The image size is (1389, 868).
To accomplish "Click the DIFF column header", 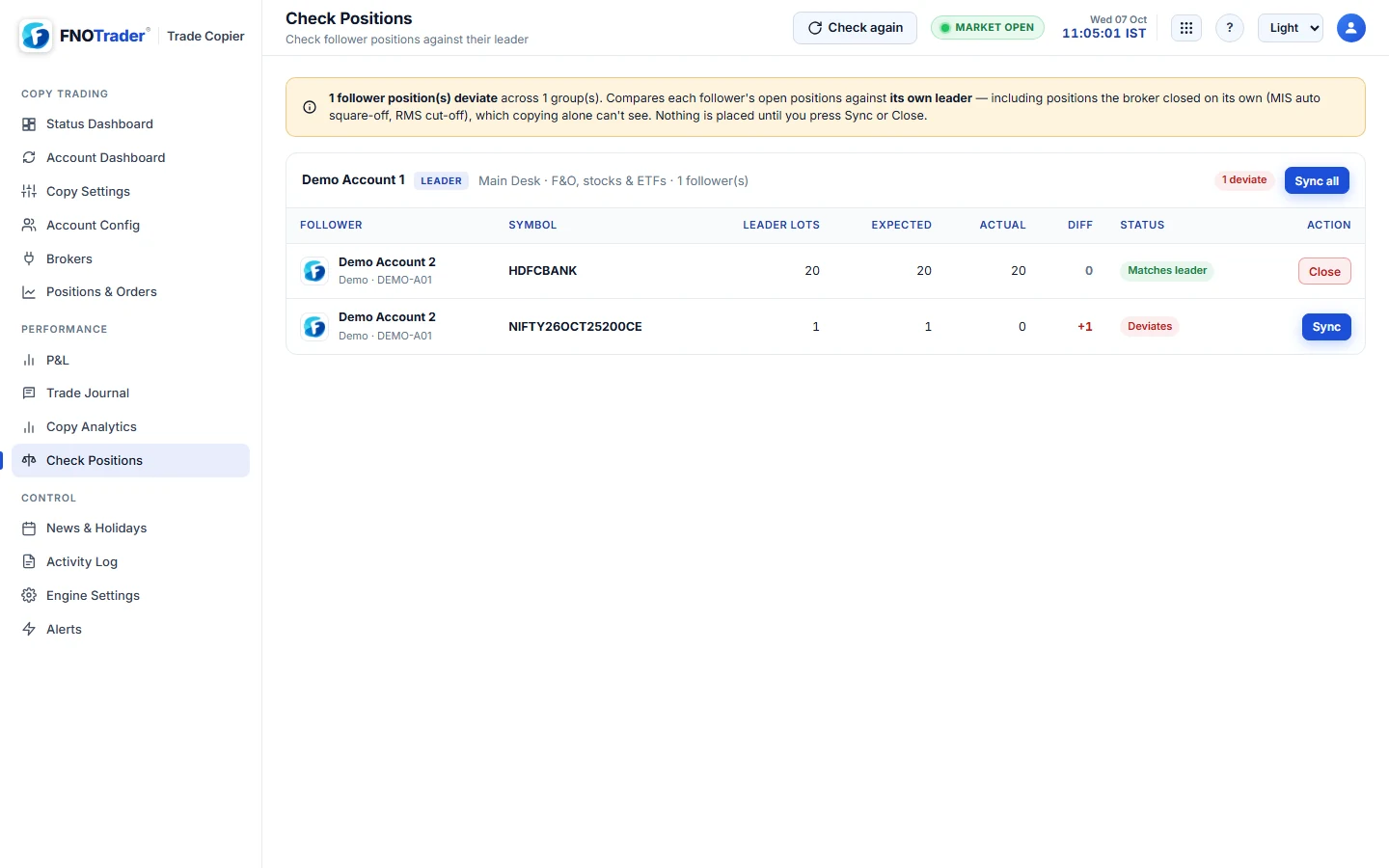I will [1080, 226].
